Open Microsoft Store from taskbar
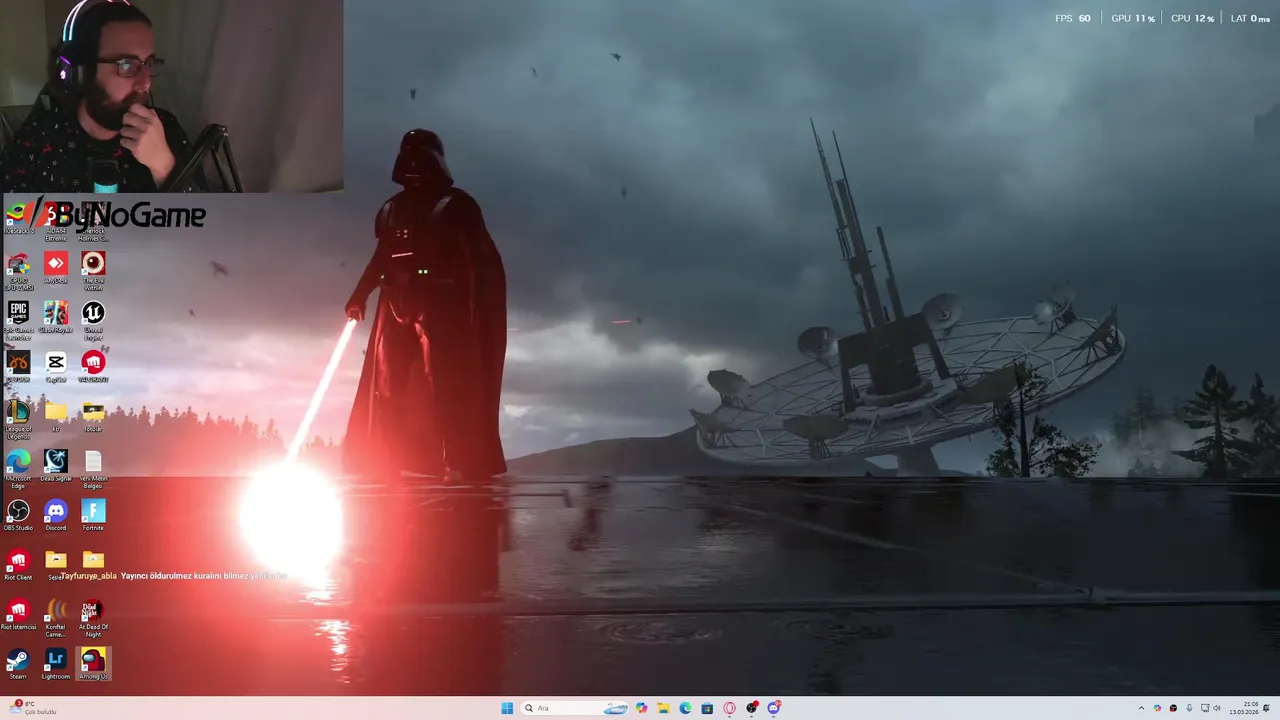 click(707, 708)
